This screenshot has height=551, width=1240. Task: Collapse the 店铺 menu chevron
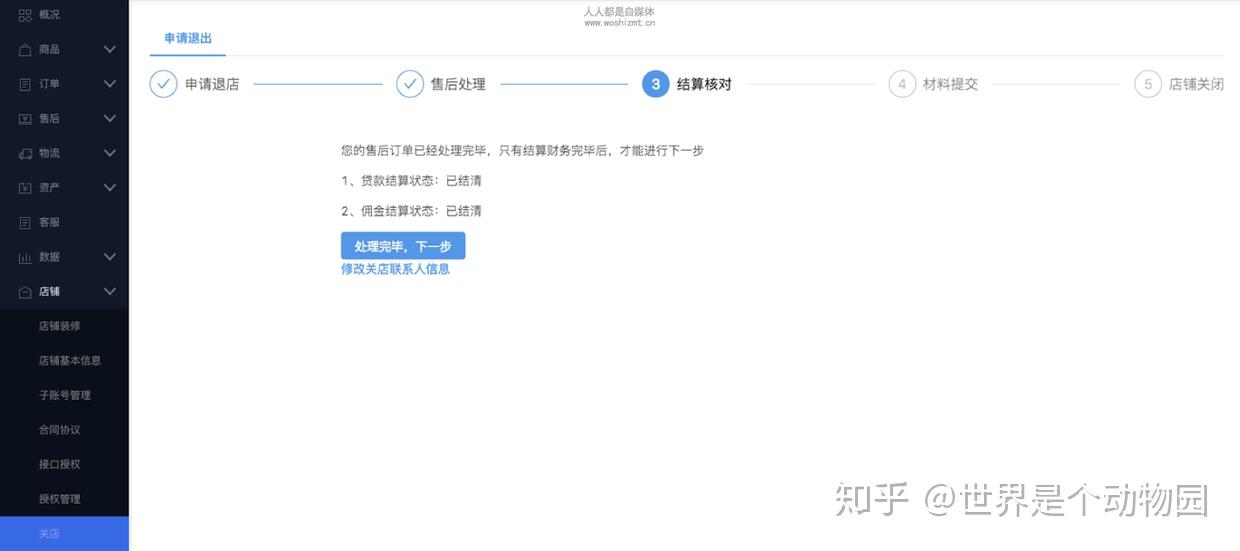coord(110,292)
